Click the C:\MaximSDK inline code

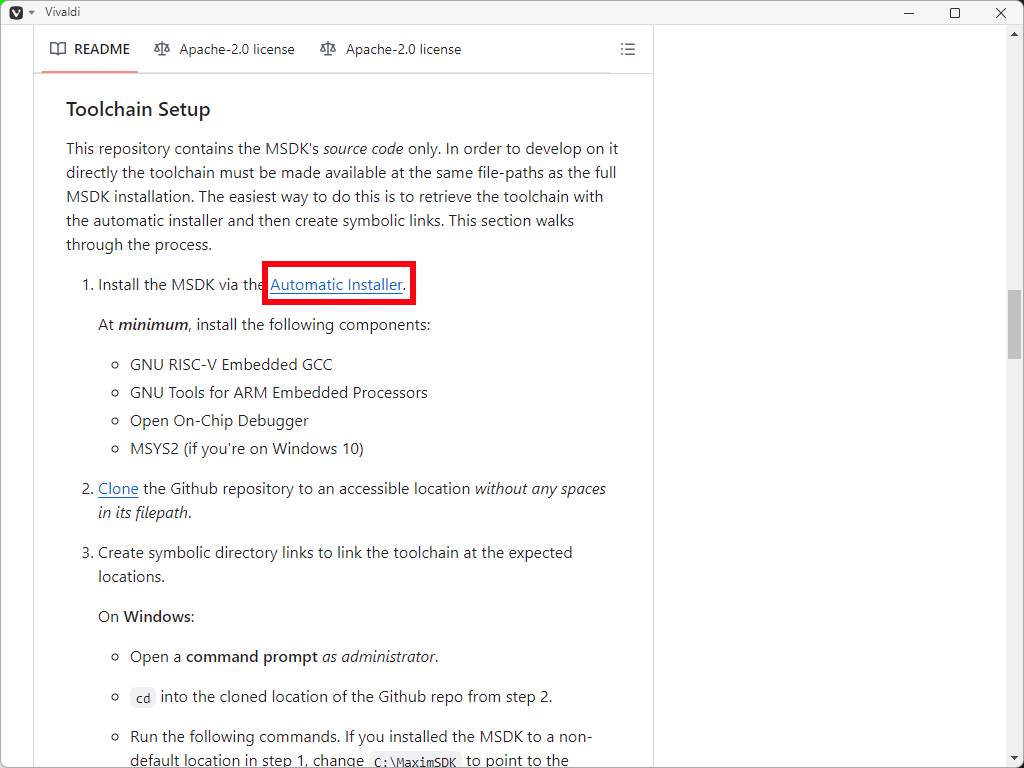pyautogui.click(x=416, y=760)
